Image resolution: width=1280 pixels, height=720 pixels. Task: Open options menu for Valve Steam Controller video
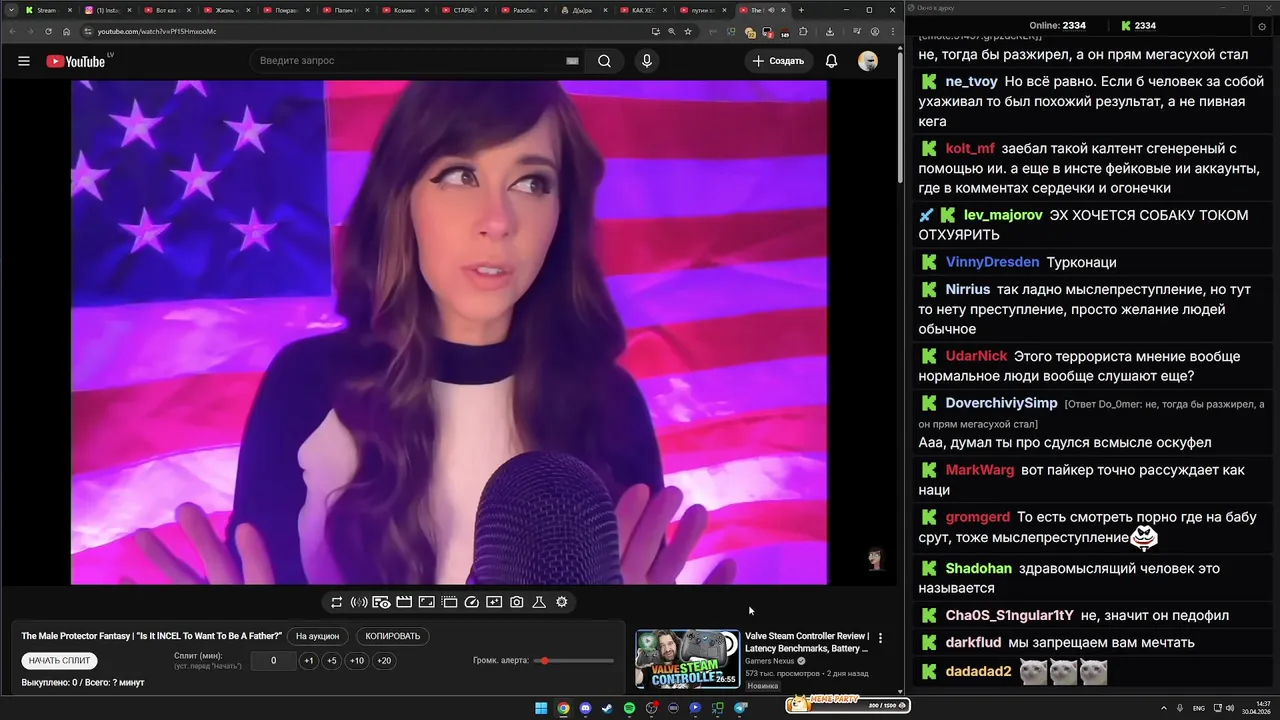click(x=880, y=638)
